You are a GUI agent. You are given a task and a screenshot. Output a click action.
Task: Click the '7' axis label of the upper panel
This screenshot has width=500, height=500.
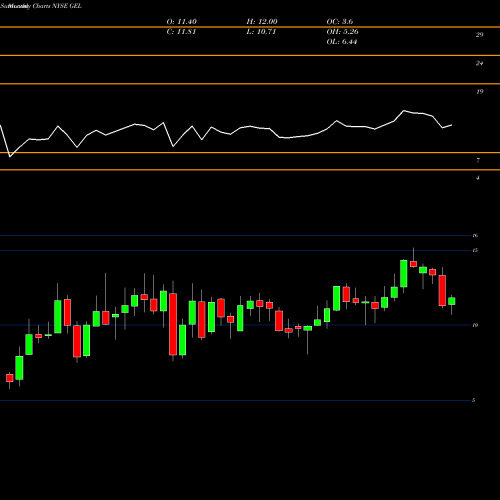click(x=478, y=160)
